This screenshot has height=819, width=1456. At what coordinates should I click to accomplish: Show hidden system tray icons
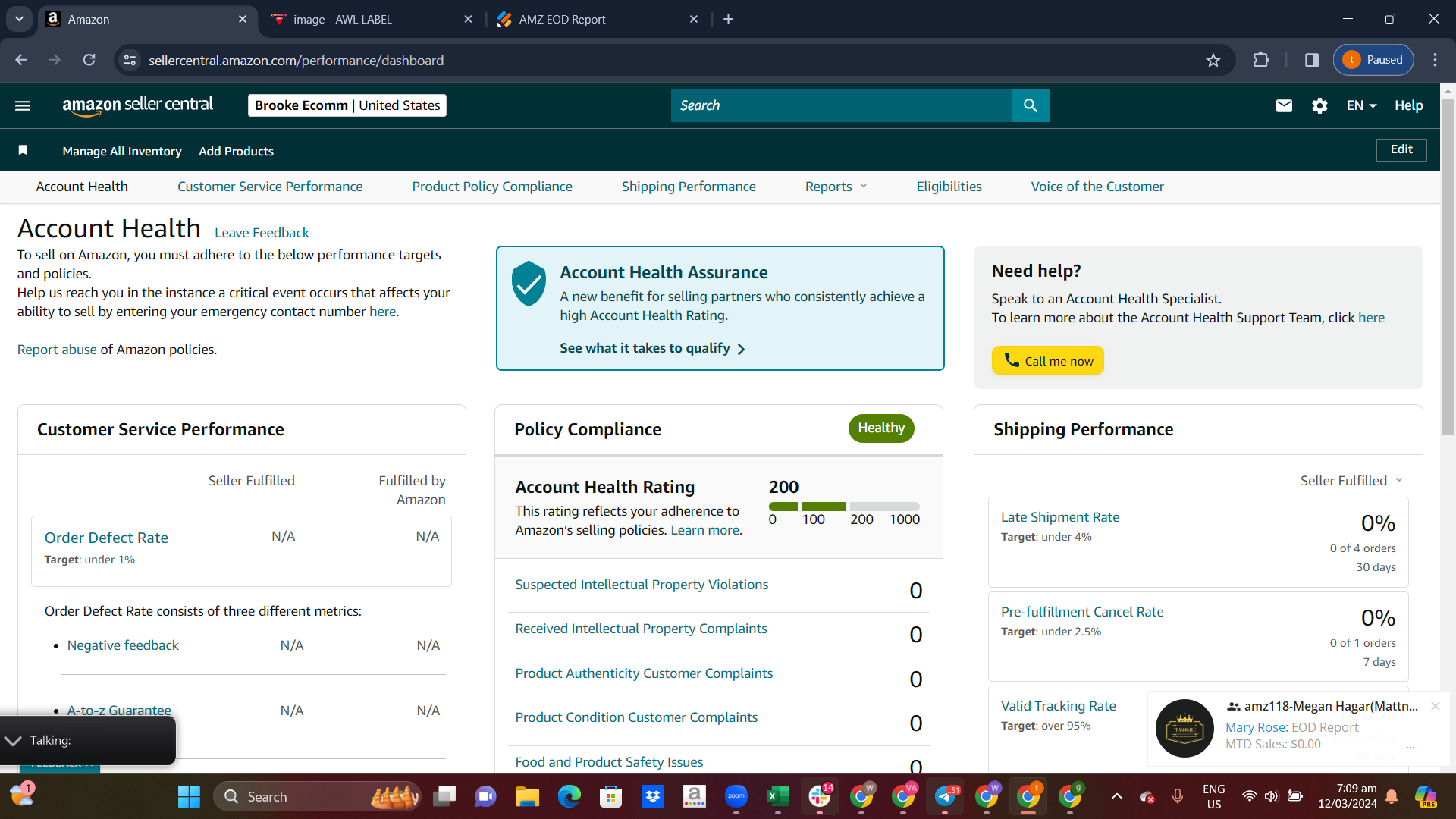pyautogui.click(x=1116, y=796)
